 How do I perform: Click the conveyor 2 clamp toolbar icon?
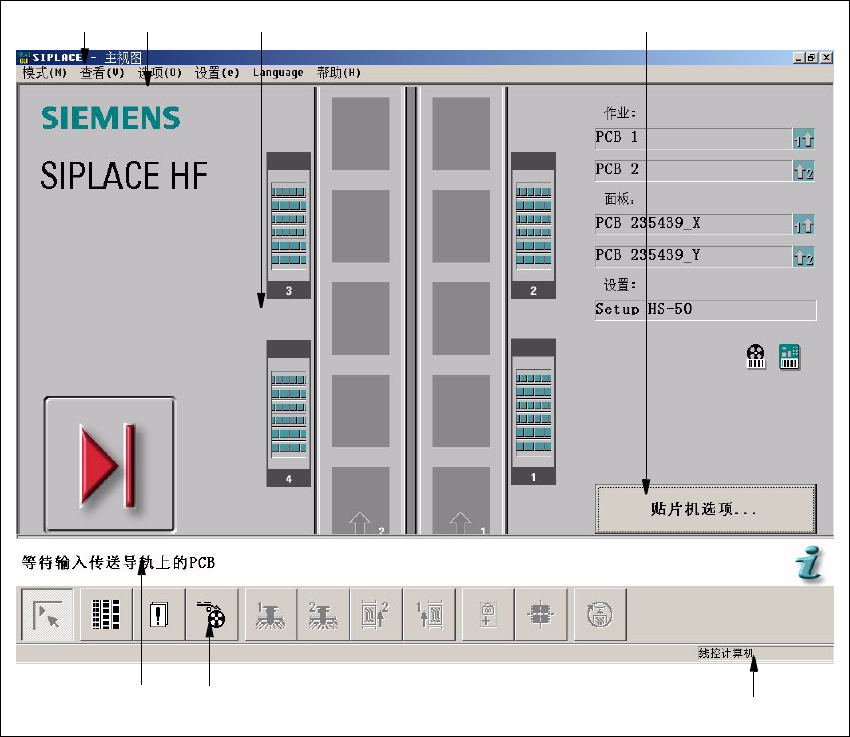[323, 615]
